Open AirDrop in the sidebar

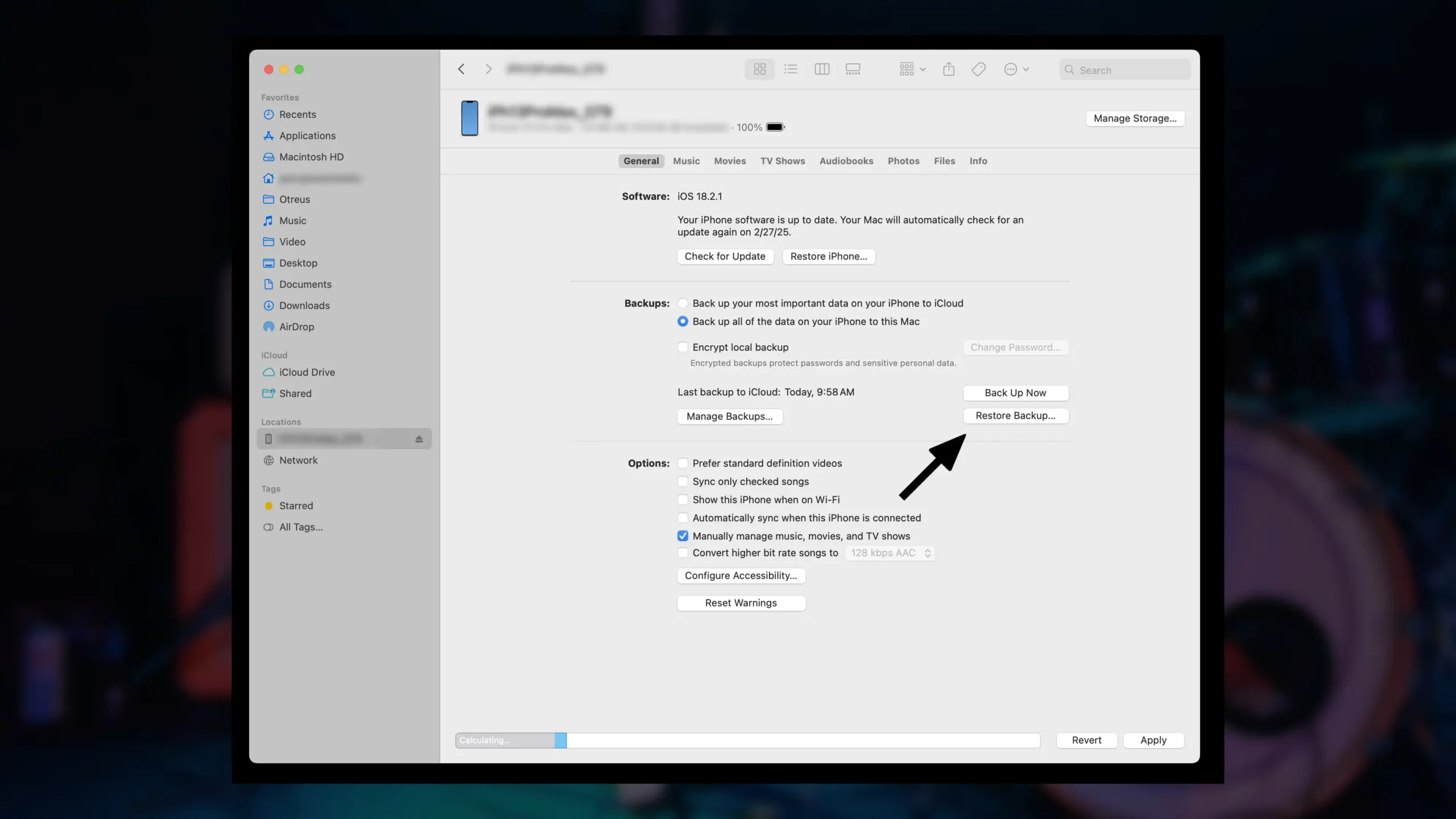(x=296, y=327)
